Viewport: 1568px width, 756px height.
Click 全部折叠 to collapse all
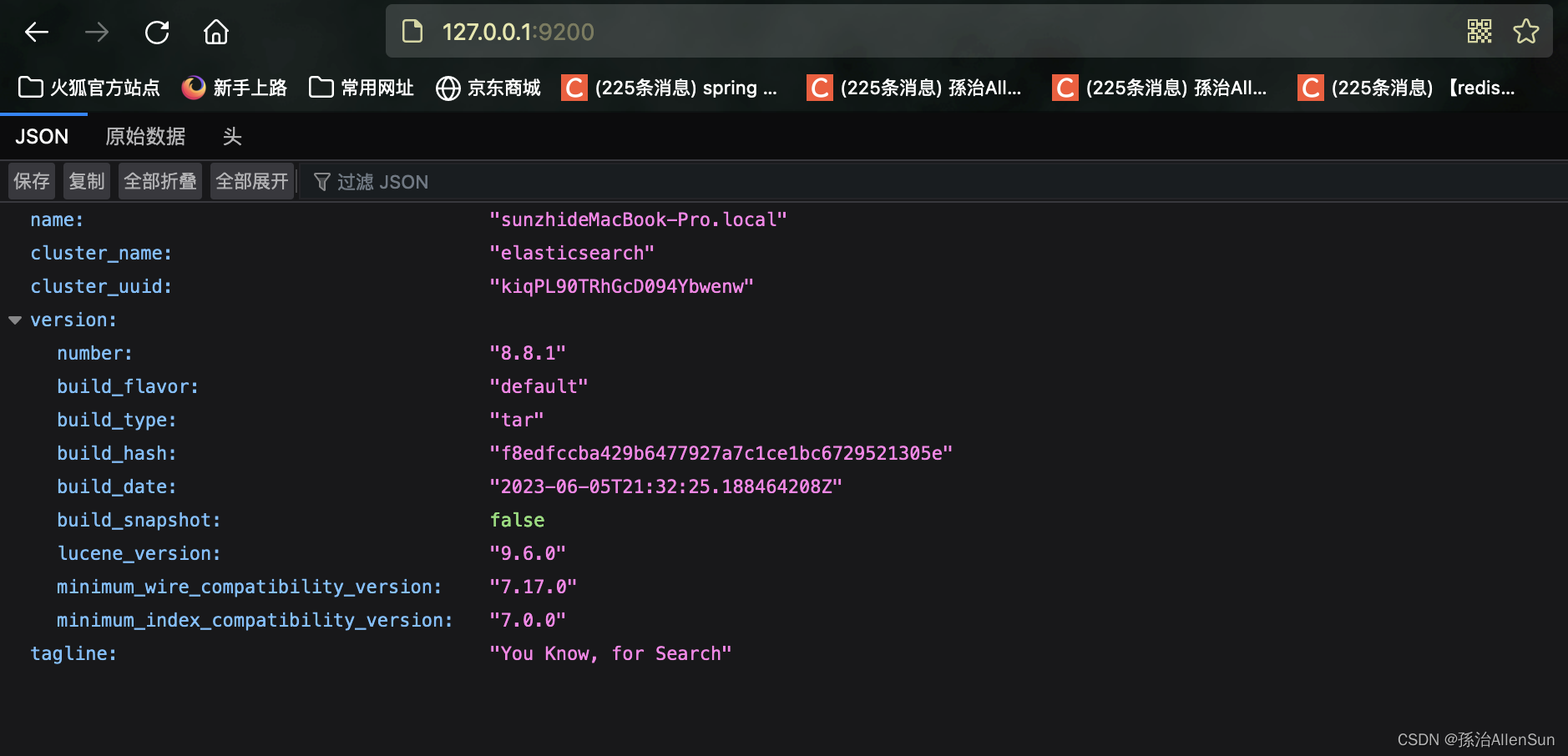[160, 181]
